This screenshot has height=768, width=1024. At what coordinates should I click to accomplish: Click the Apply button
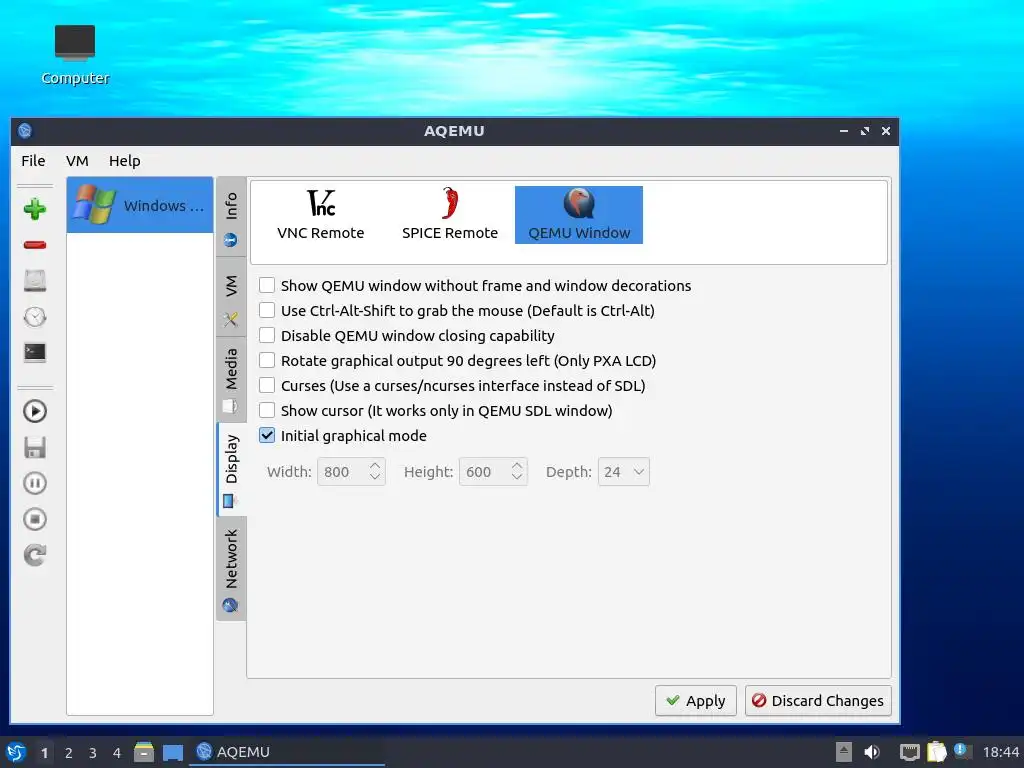coord(696,701)
